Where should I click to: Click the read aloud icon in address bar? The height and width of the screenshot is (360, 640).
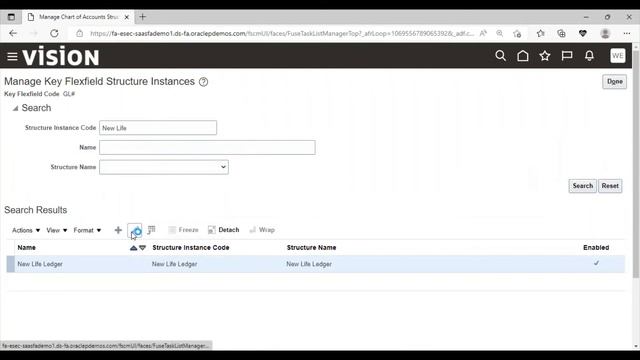pos(483,33)
